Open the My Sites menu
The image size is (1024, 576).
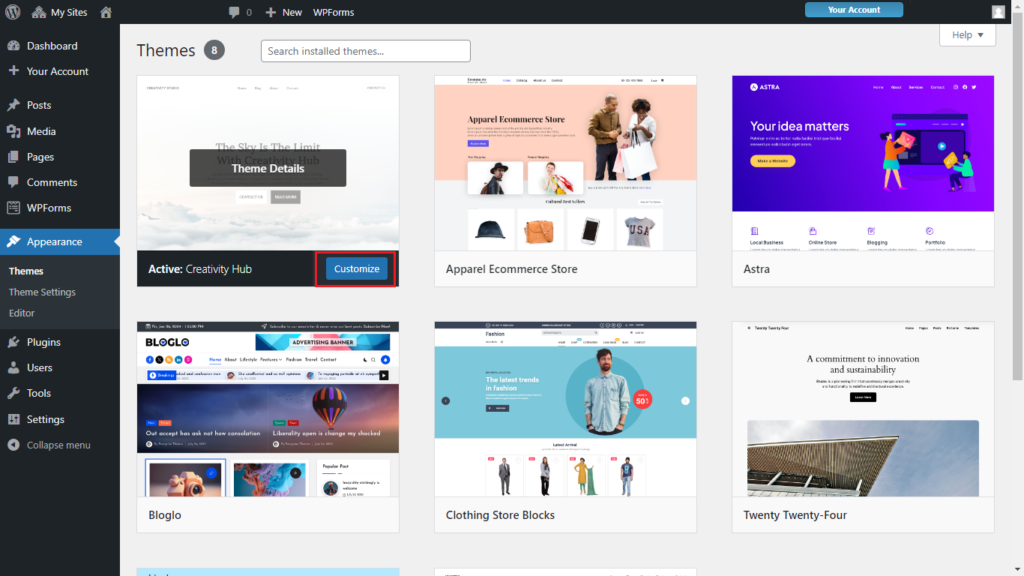click(60, 12)
